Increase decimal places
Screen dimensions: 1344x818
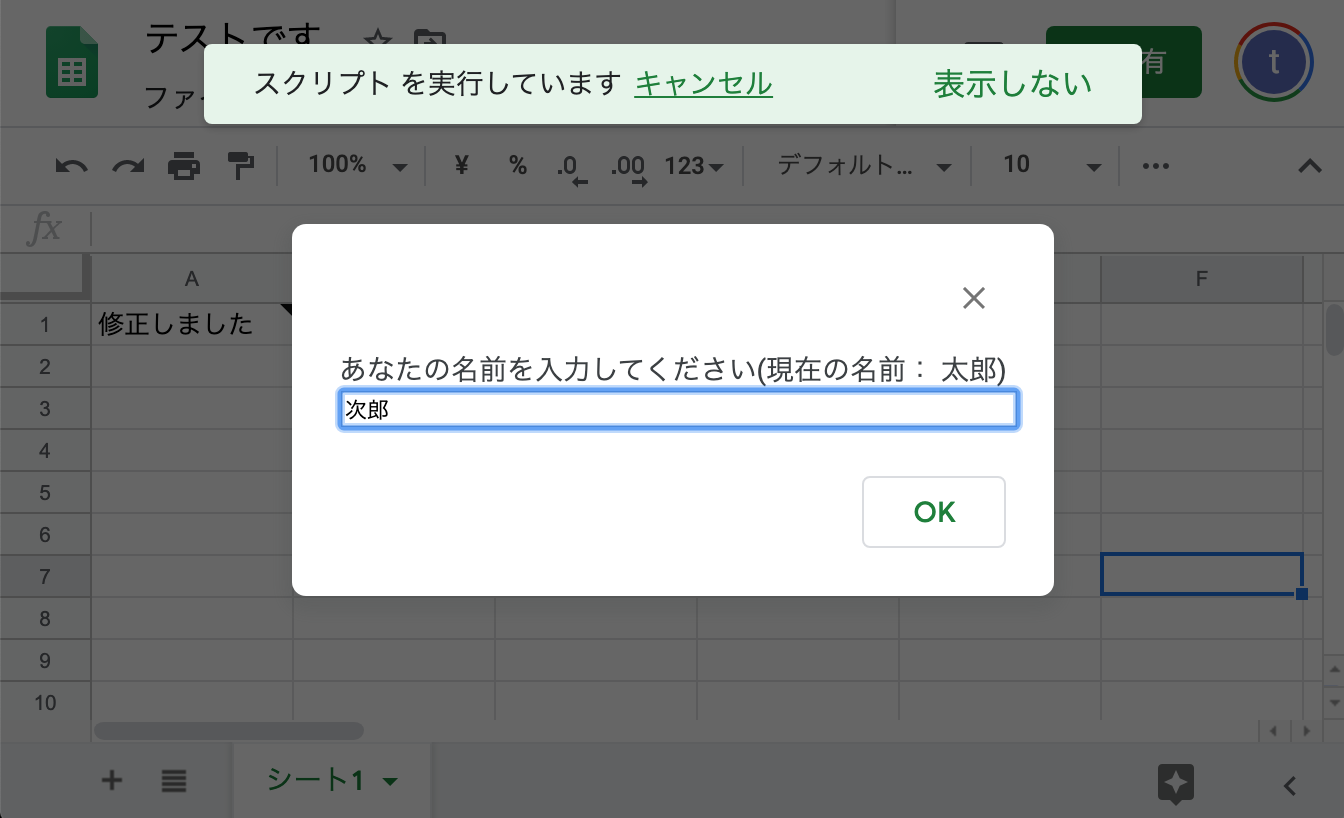pos(629,165)
